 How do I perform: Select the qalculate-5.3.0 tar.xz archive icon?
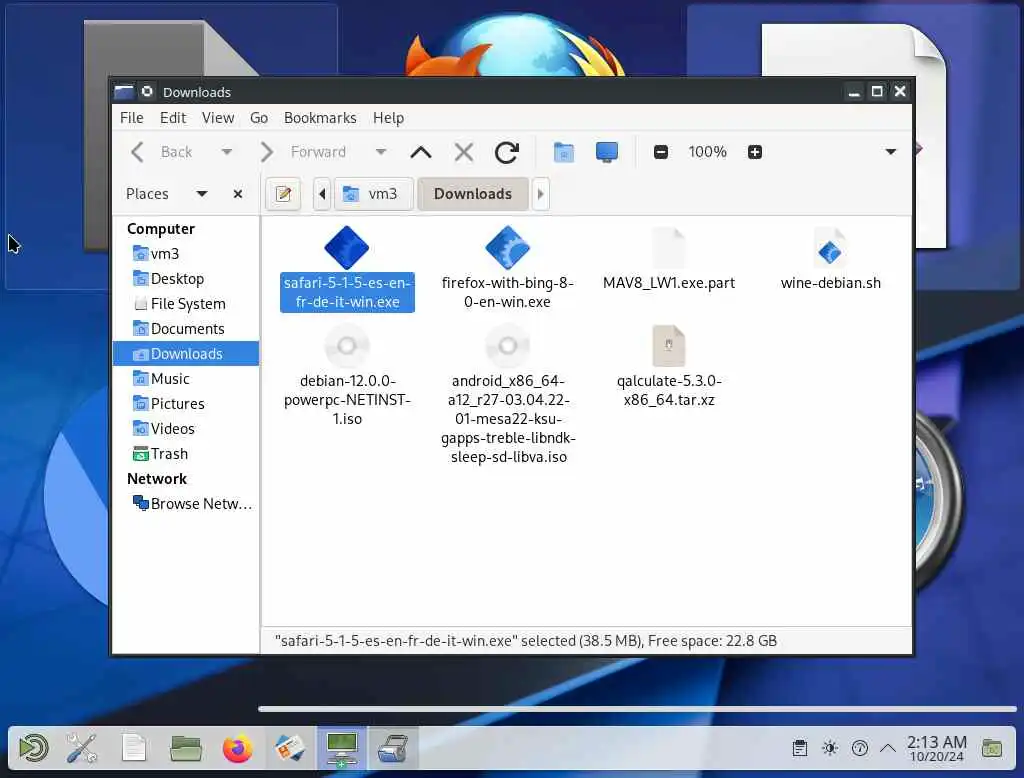point(669,346)
